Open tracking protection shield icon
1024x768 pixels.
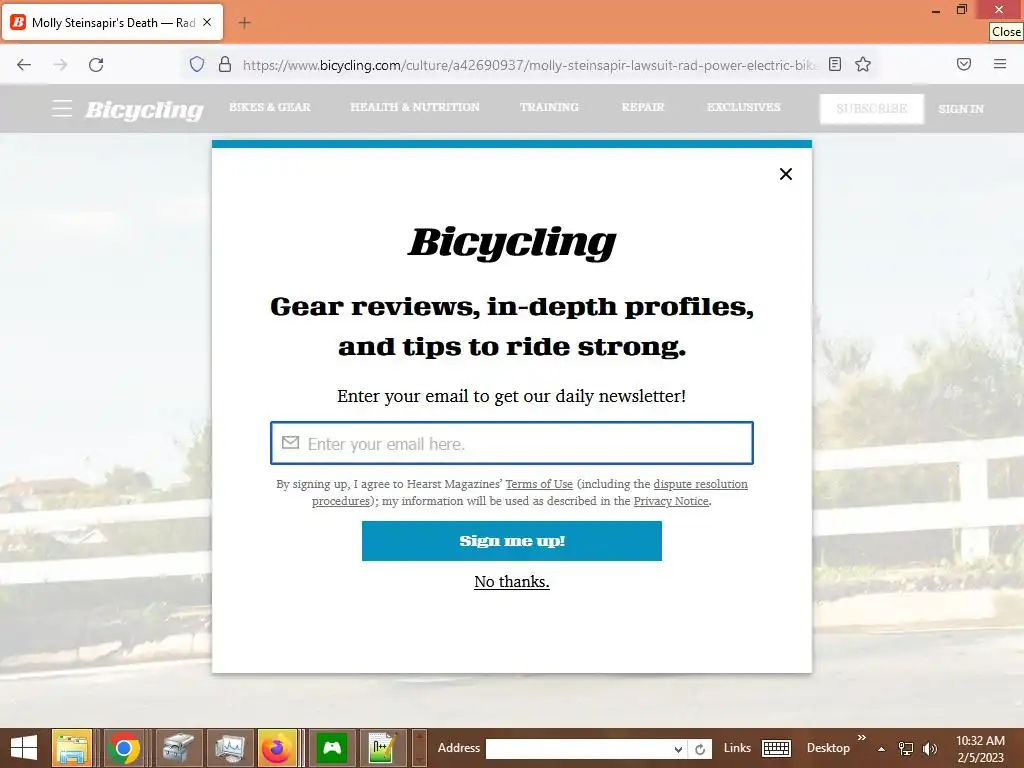click(197, 64)
